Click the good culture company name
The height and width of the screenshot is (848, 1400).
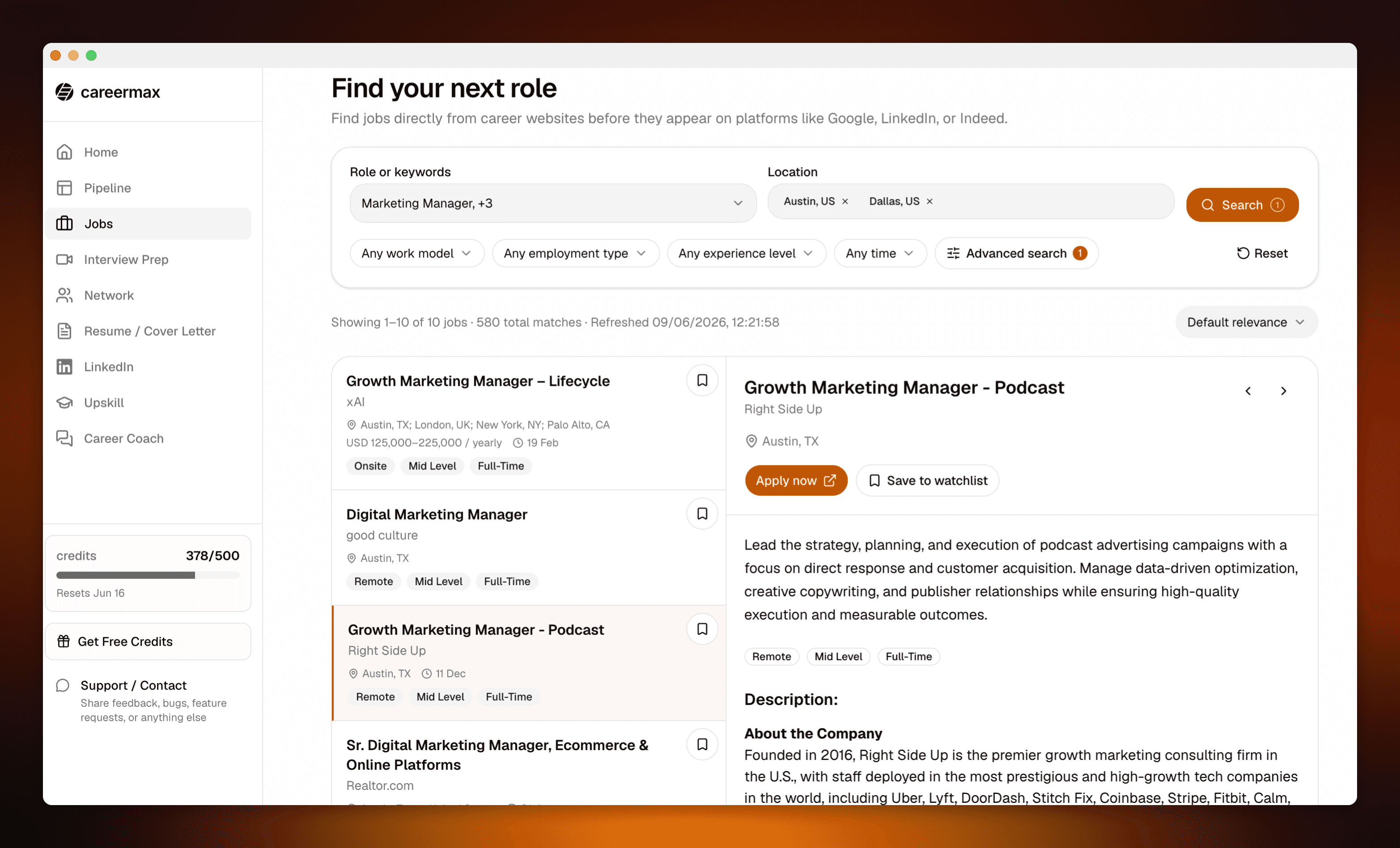[x=382, y=536]
